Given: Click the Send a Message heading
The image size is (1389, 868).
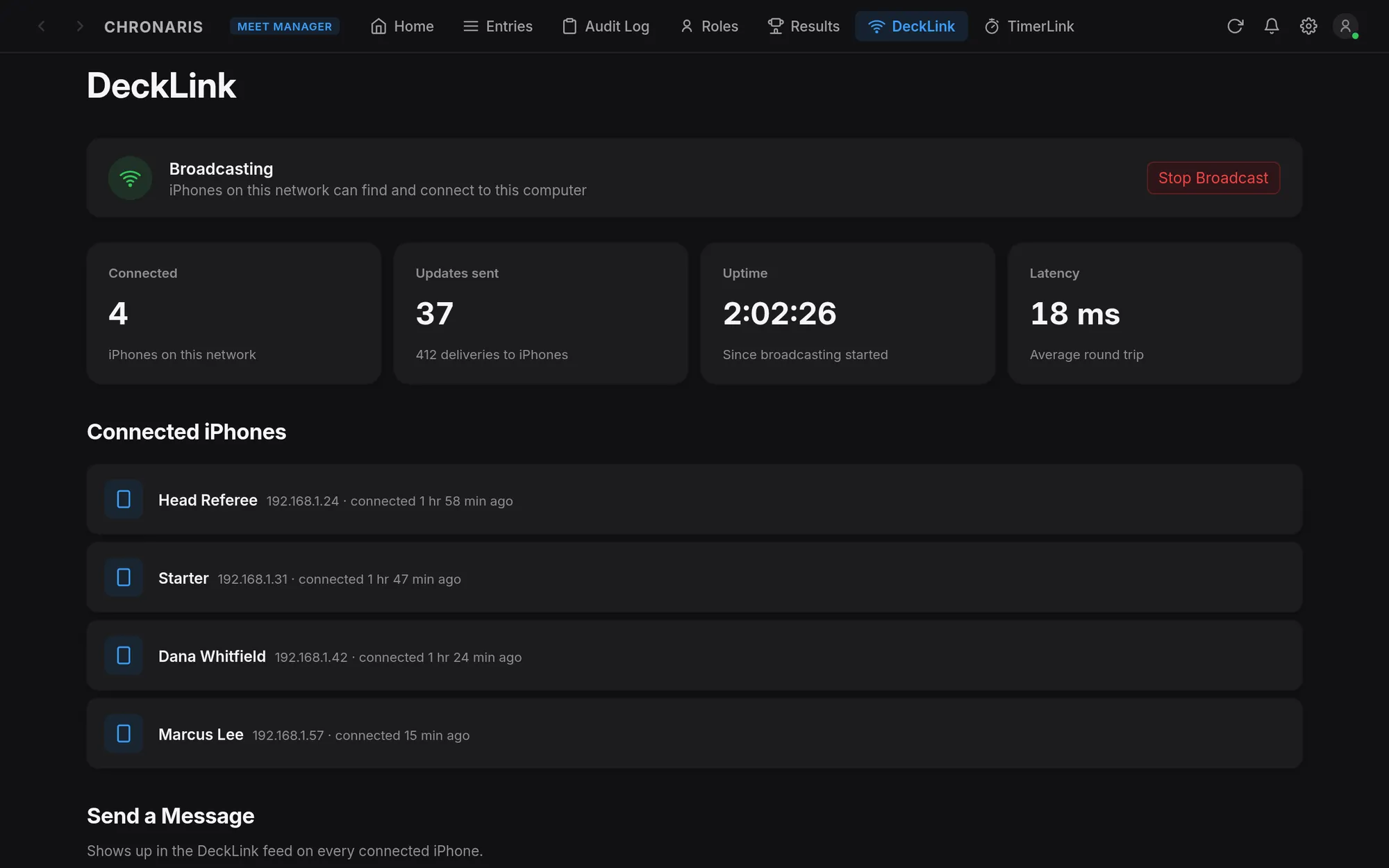Looking at the screenshot, I should coord(170,816).
